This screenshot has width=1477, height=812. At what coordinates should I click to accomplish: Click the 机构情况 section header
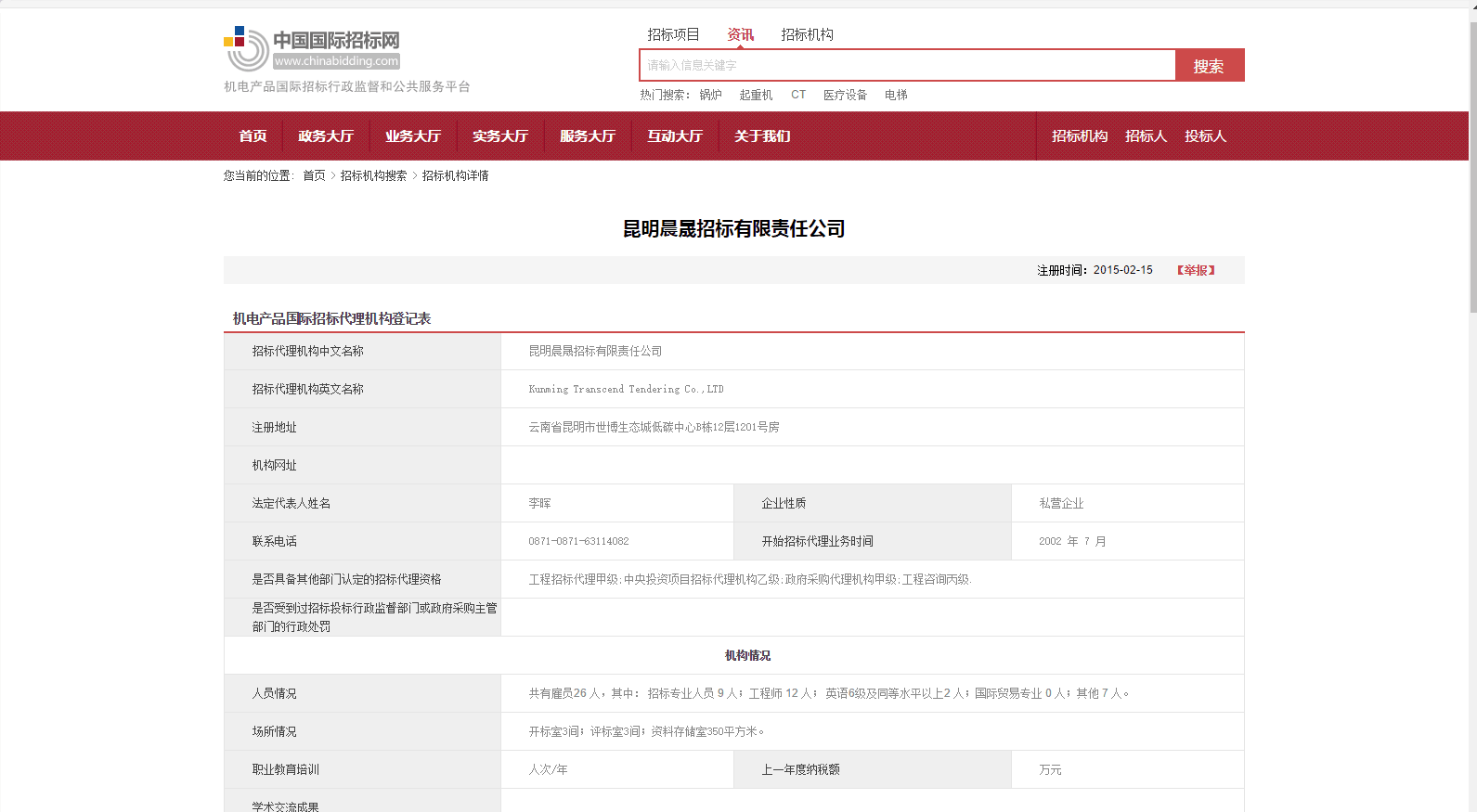point(747,655)
